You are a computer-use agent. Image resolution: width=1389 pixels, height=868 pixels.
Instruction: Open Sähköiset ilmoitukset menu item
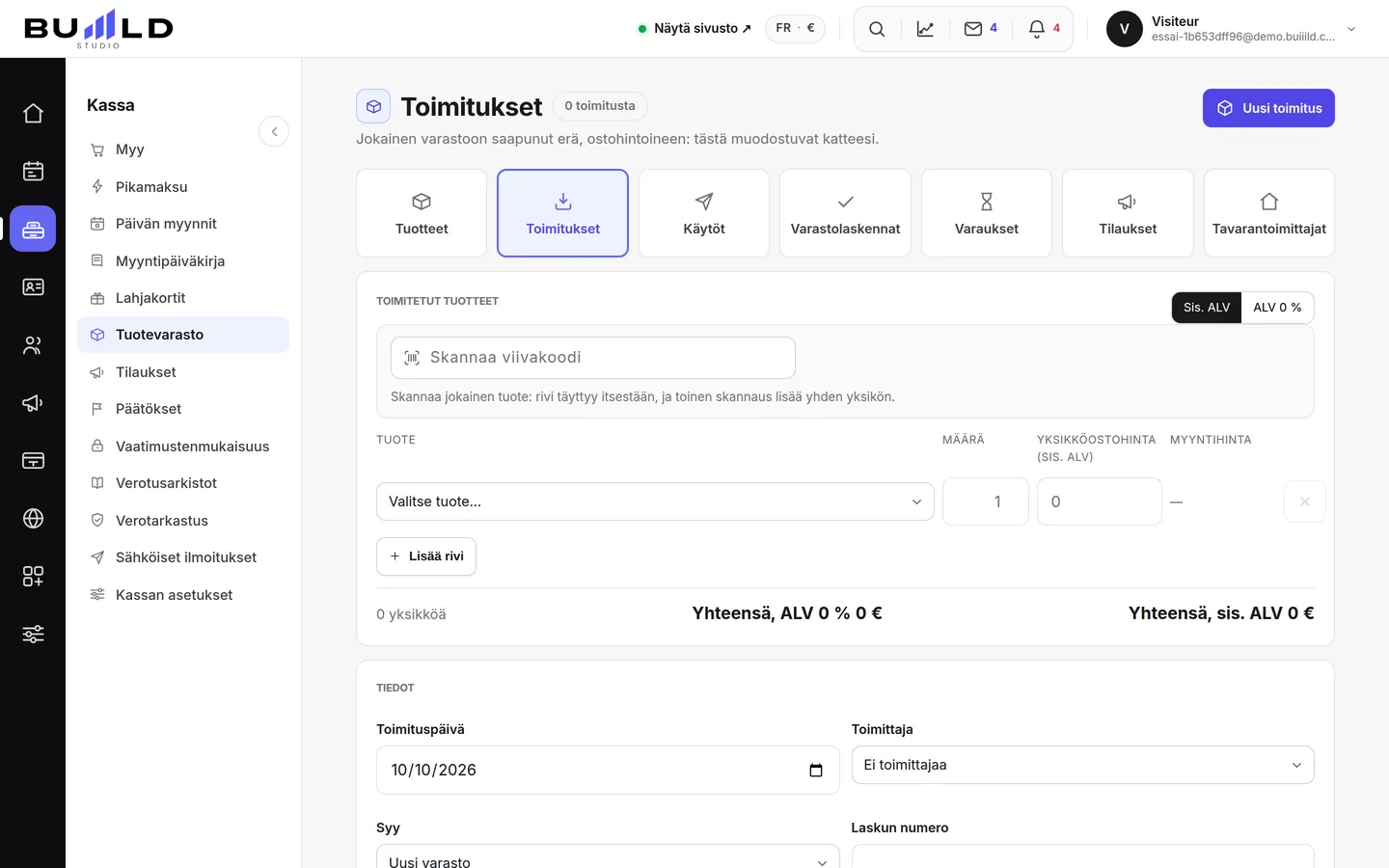[x=183, y=557]
